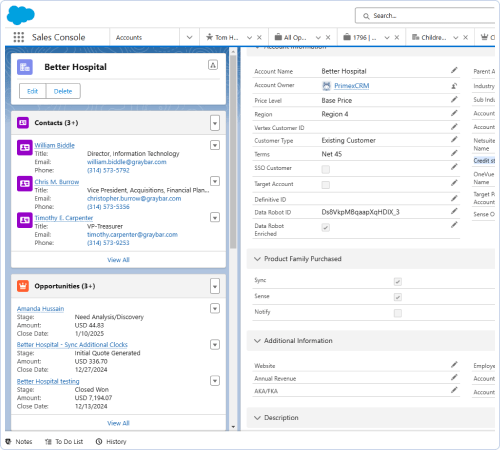Click the Salesforce cloud logo
Image resolution: width=500 pixels, height=450 pixels.
pyautogui.click(x=21, y=15)
